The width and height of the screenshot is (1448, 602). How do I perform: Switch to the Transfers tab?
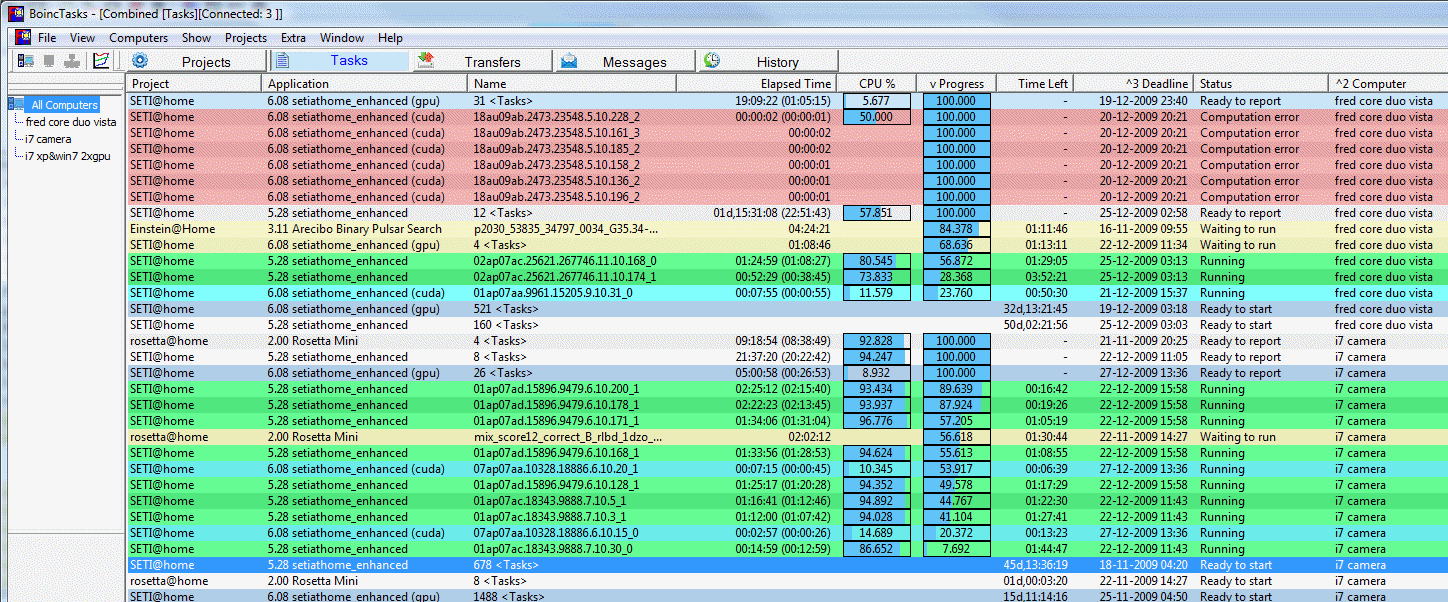[x=482, y=61]
